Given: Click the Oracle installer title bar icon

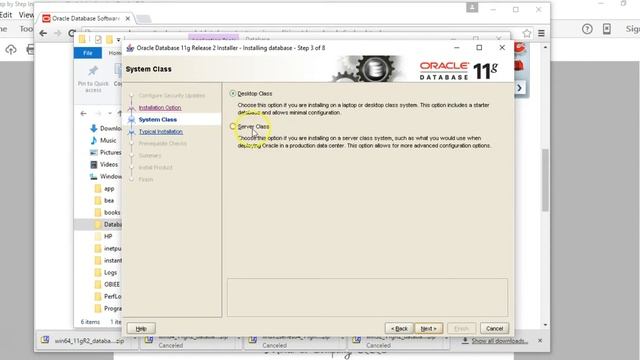Looking at the screenshot, I should [x=130, y=48].
